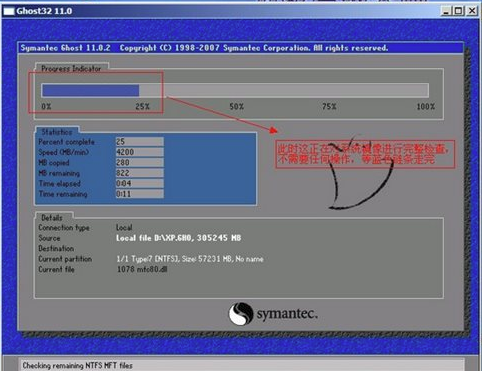The width and height of the screenshot is (482, 371).
Task: Maximize the Ghost32 window
Action: [459, 11]
